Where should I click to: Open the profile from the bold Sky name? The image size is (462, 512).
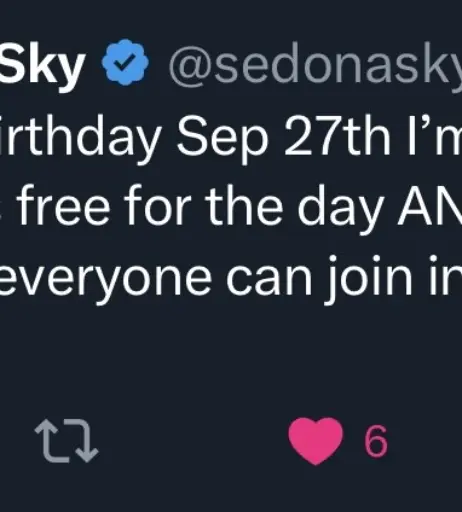(41, 65)
